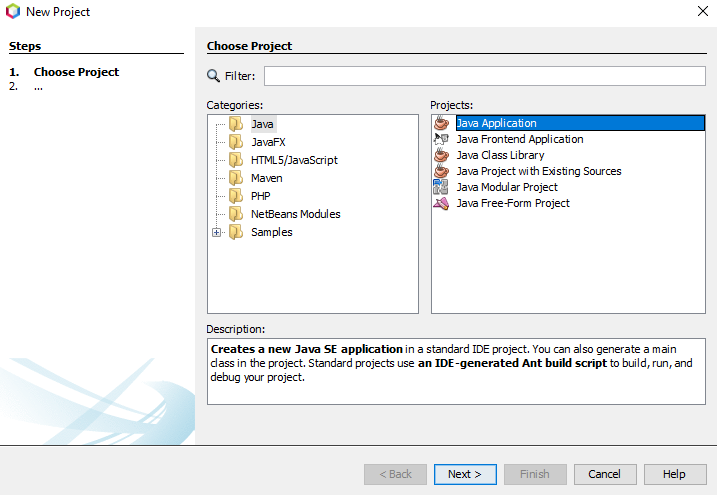717x495 pixels.
Task: Select Java Application project type
Action: 580,123
